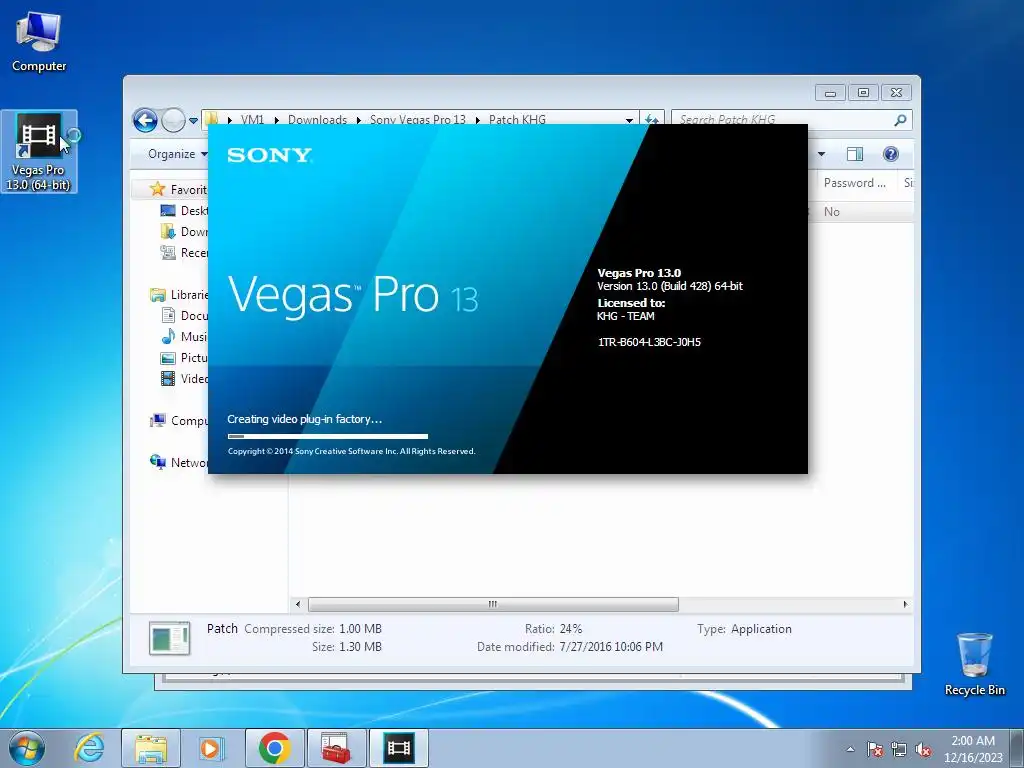
Task: Open Desktop in the navigation pane
Action: pos(184,211)
